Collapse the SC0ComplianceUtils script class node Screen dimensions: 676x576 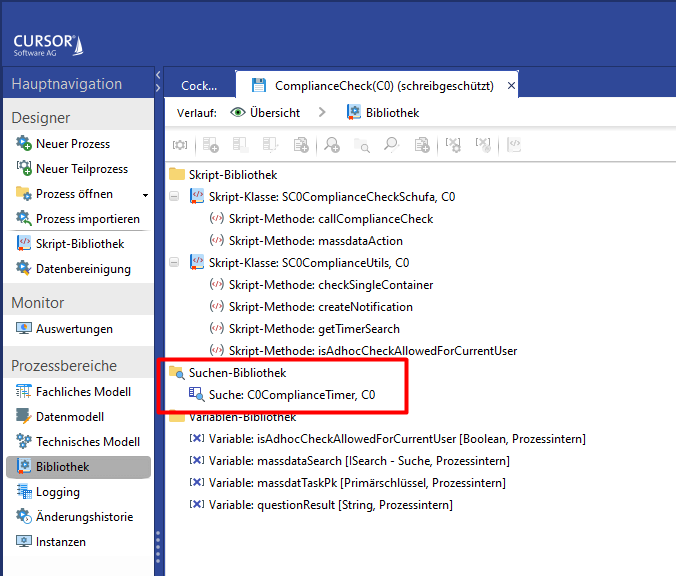click(x=174, y=263)
